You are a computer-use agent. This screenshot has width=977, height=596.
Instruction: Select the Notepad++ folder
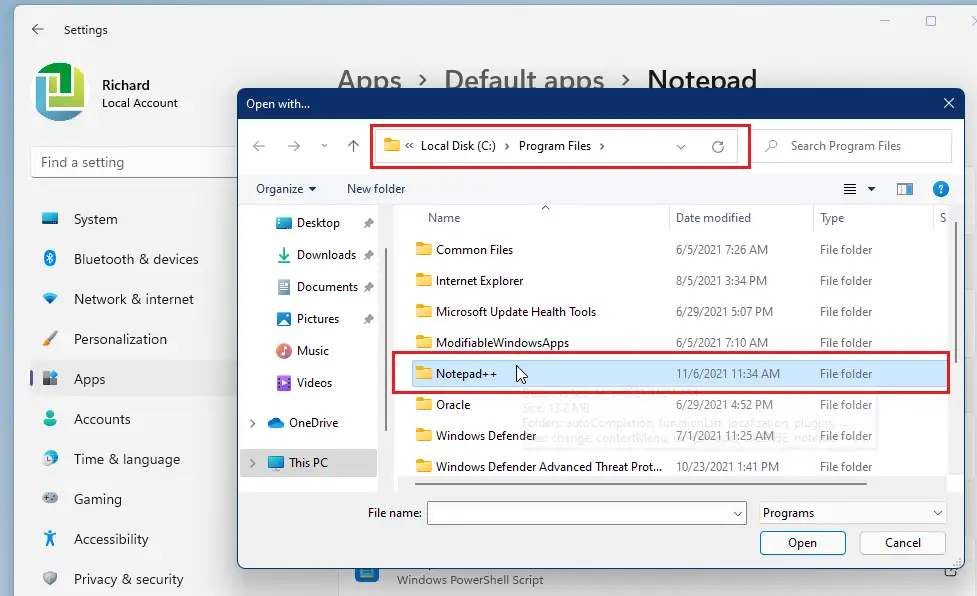[465, 374]
